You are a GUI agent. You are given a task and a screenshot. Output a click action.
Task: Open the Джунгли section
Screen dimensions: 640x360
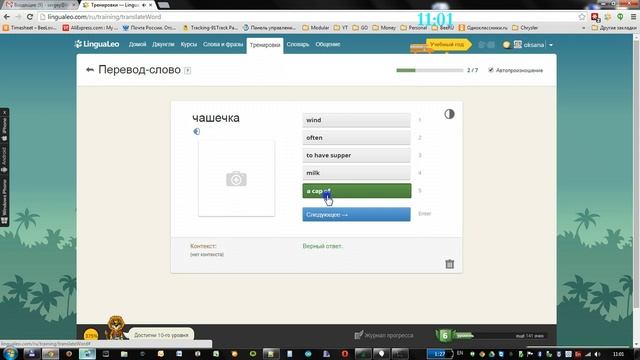(163, 44)
